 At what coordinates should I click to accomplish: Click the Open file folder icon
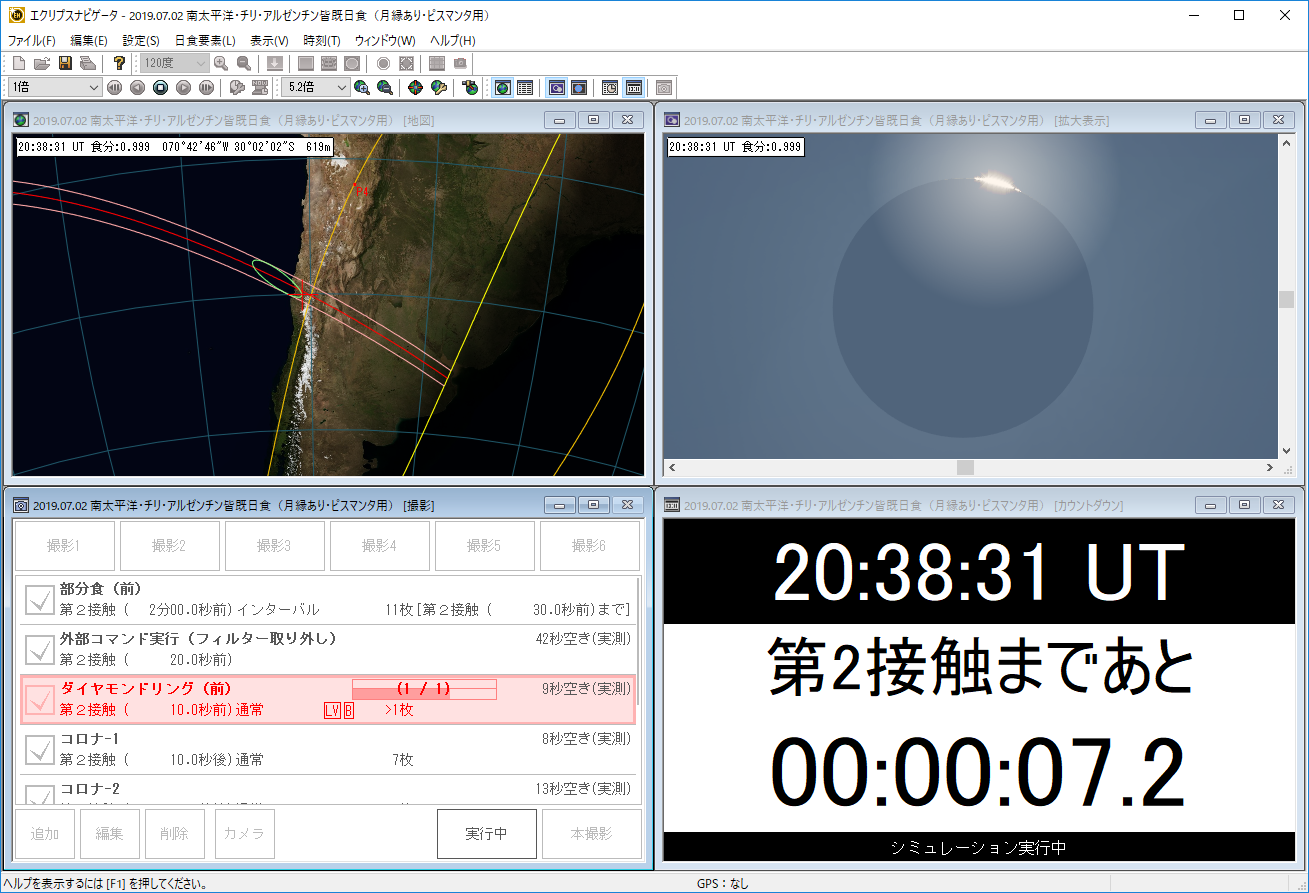[41, 63]
